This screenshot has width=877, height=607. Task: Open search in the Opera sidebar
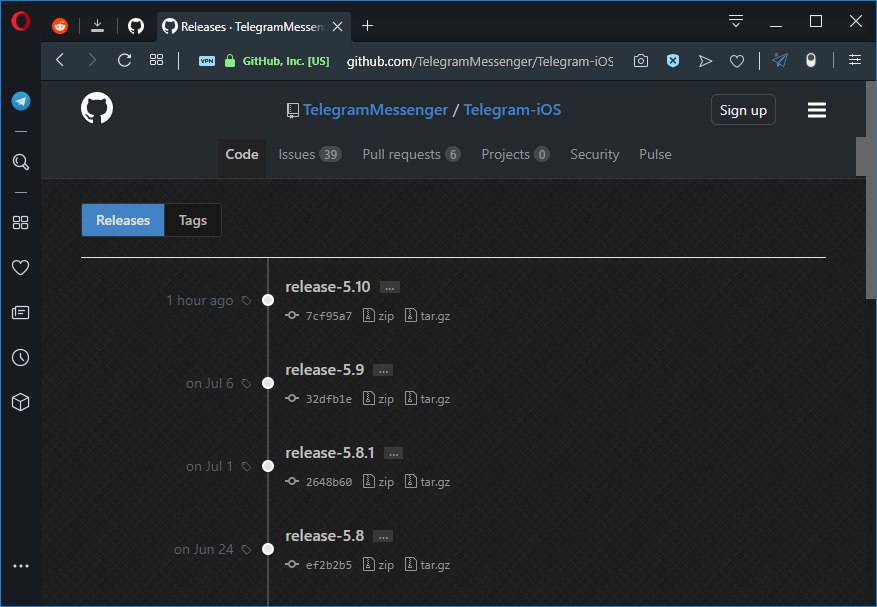coord(21,162)
